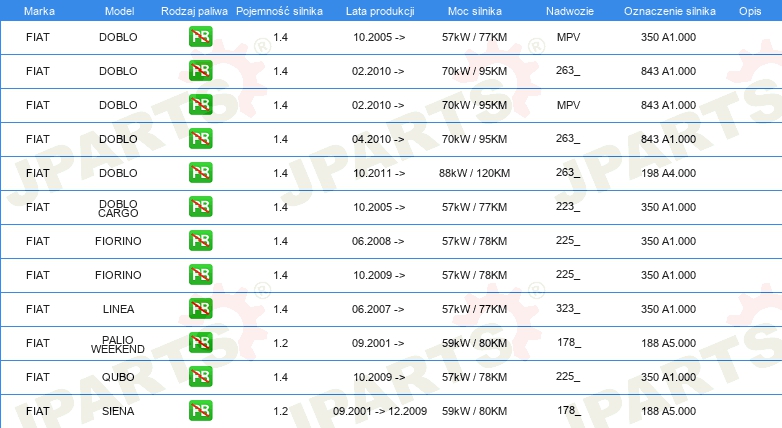Click the Pojemność silnika column header
Screen dimensions: 782x428
pyautogui.click(x=279, y=11)
